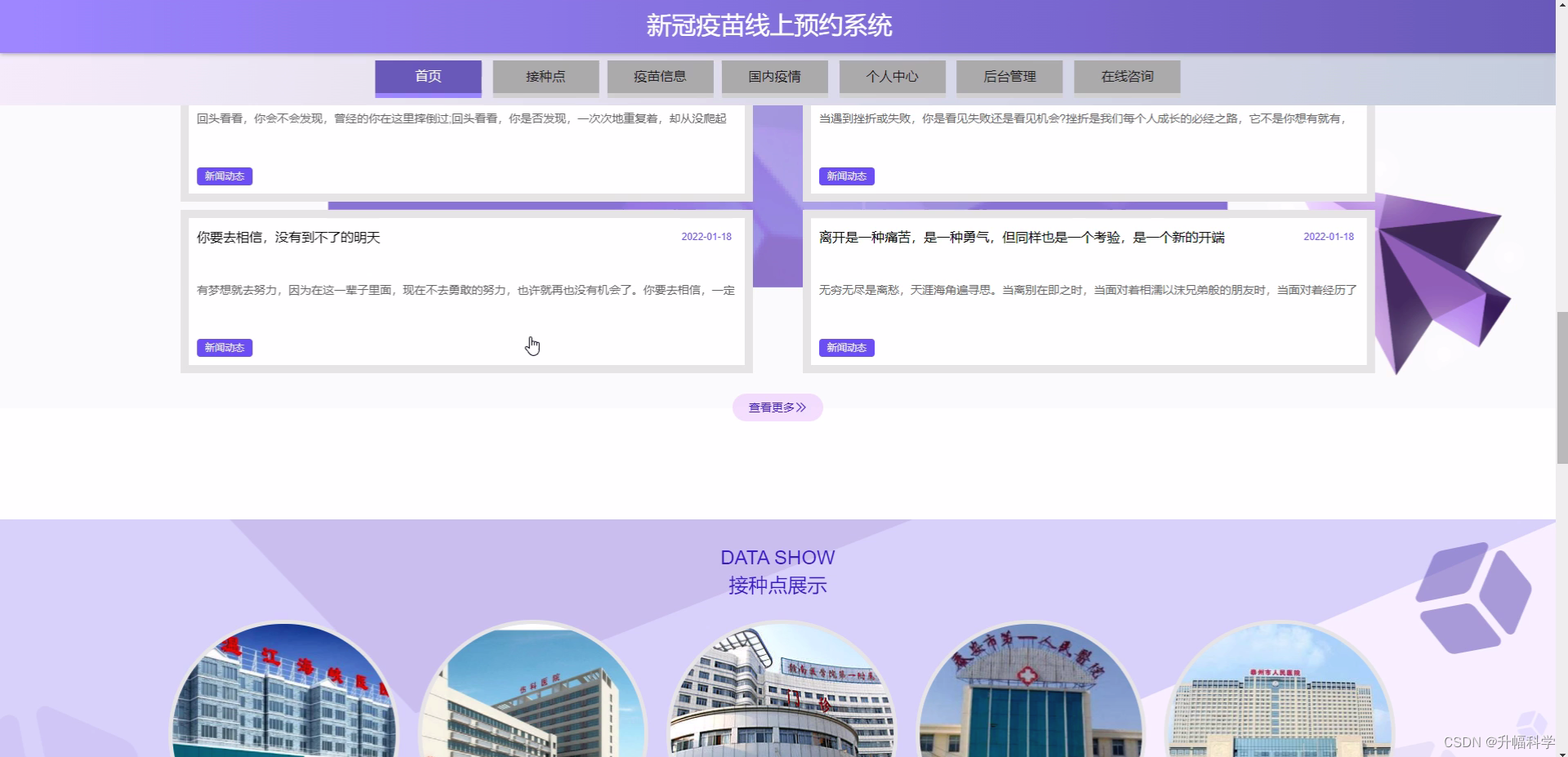Select the 国内疫情 tab

point(774,76)
